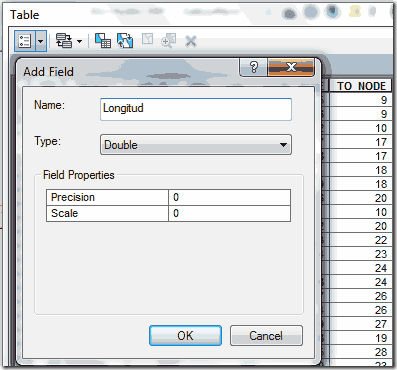The image size is (397, 370).
Task: Click the TO NODE column header
Action: pyautogui.click(x=361, y=86)
